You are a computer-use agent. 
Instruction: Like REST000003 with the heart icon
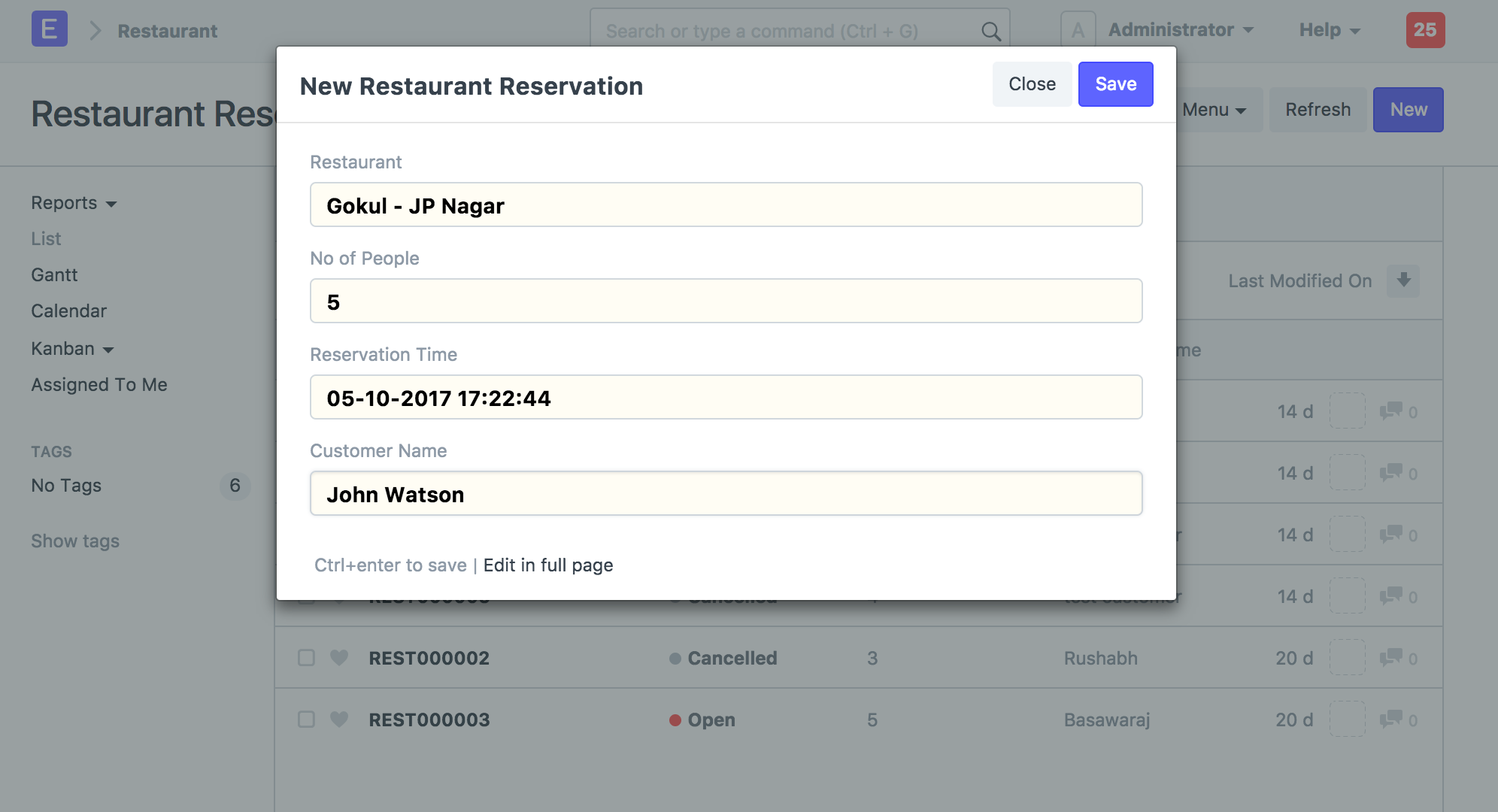pyautogui.click(x=339, y=720)
